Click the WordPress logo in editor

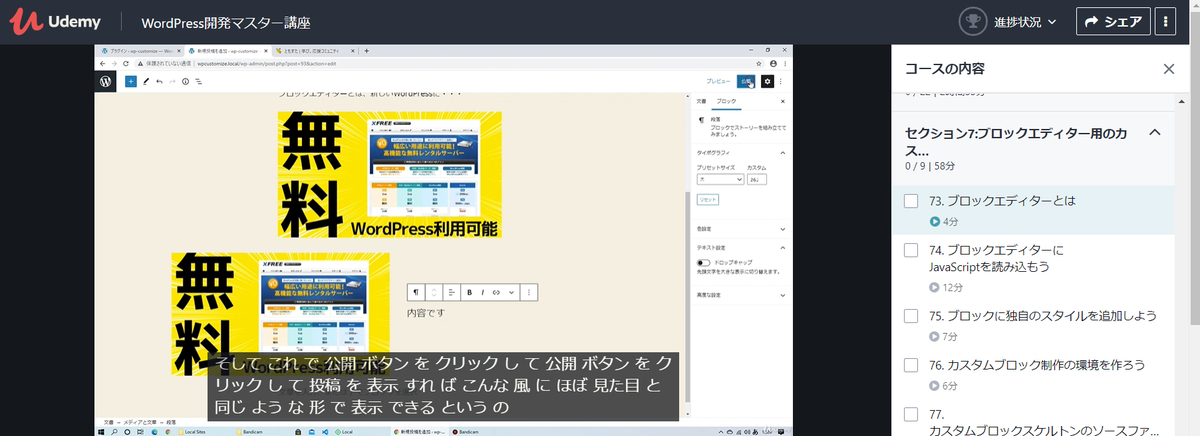[x=105, y=81]
